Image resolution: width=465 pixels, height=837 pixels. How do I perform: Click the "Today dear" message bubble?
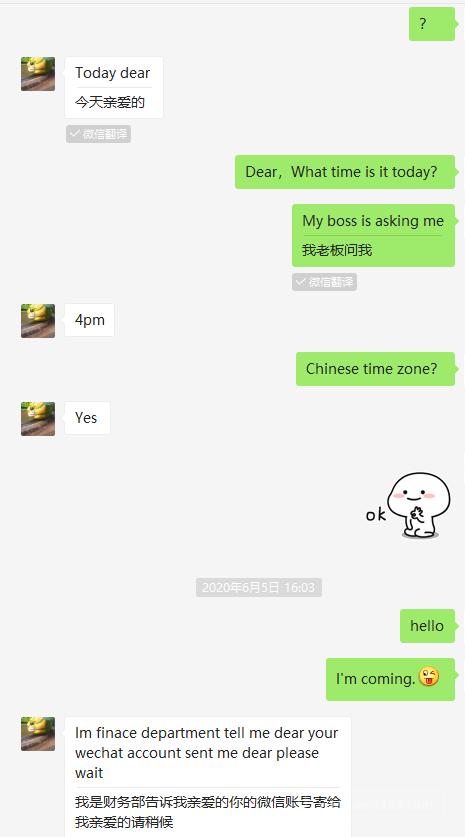pos(114,88)
